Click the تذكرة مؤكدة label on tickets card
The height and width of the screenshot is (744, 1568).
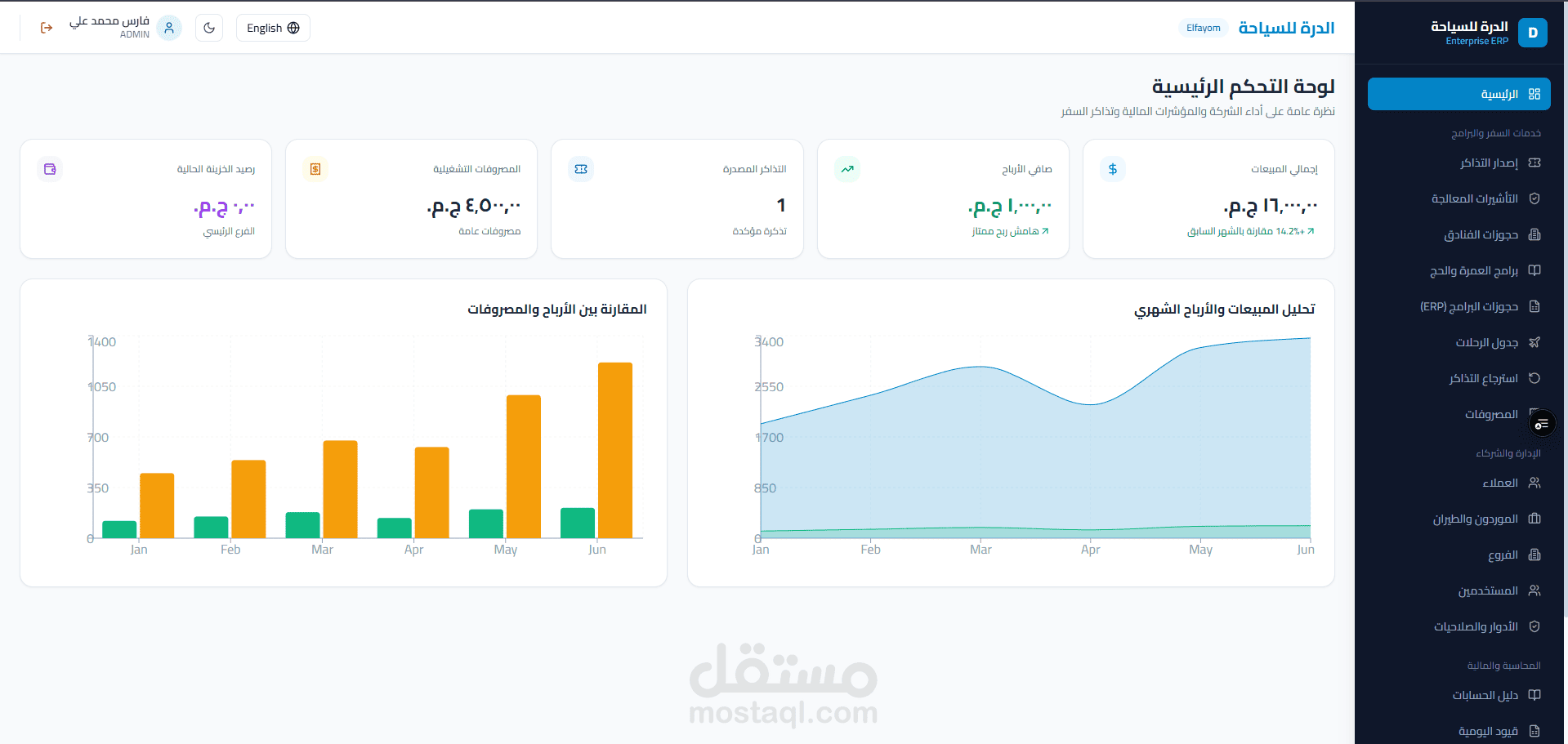click(x=759, y=231)
